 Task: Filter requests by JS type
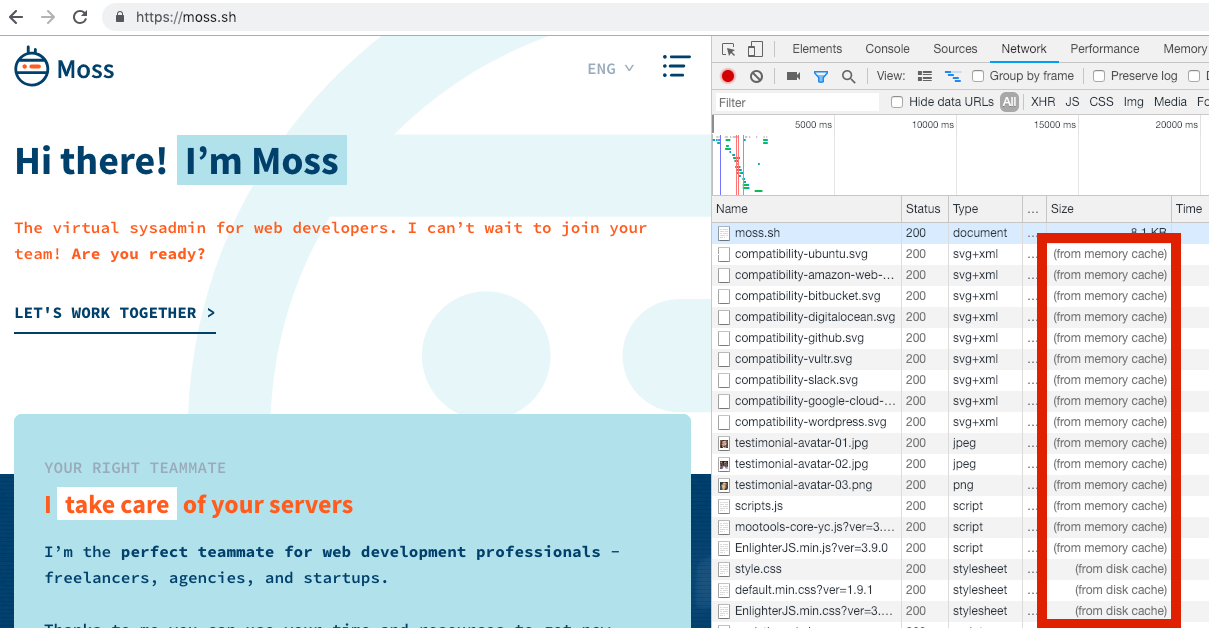(1072, 102)
